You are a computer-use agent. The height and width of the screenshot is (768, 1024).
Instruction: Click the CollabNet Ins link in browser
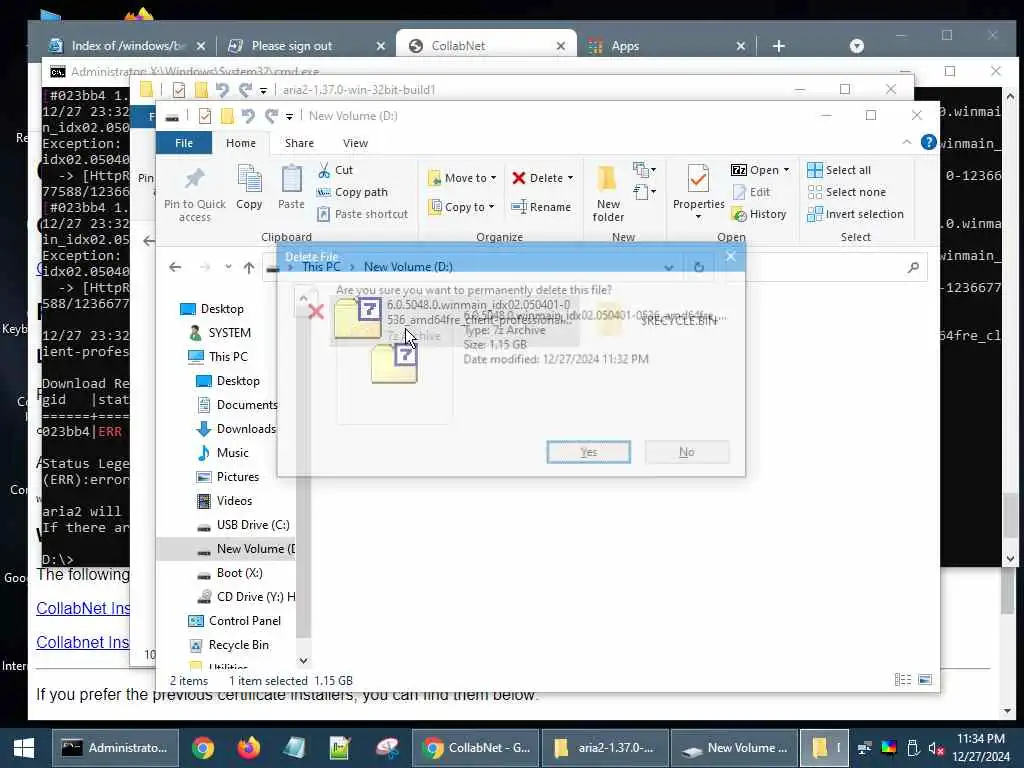[x=82, y=609]
